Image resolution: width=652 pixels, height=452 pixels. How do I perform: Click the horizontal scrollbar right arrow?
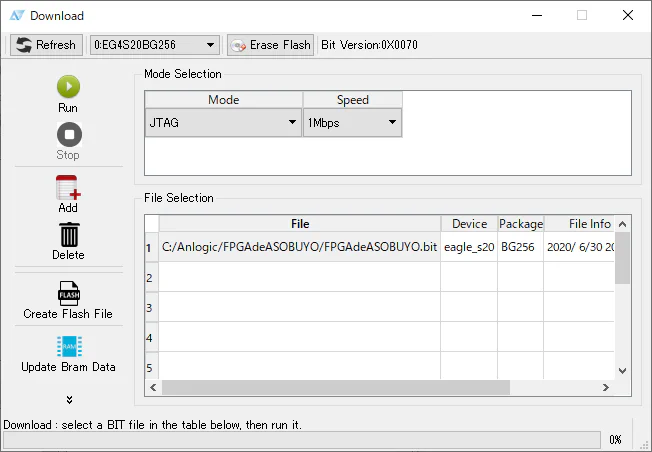605,388
